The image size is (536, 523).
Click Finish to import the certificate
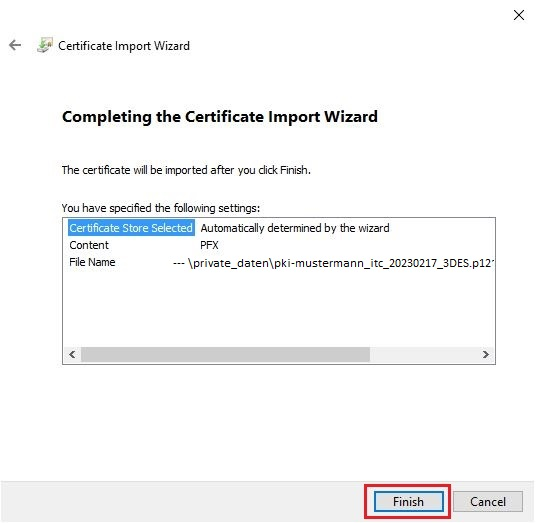click(x=408, y=501)
